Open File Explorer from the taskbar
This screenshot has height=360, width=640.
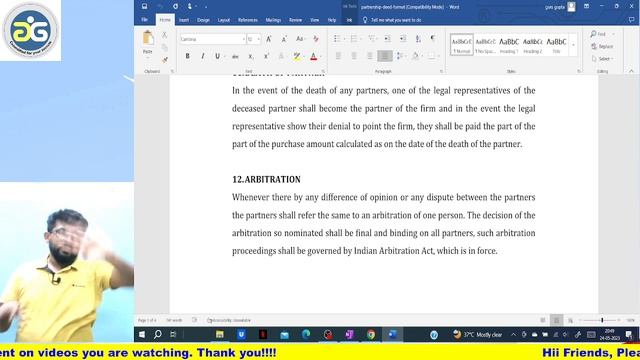tap(220, 335)
